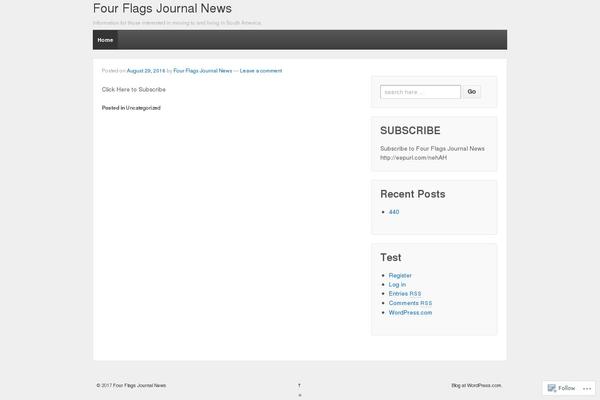This screenshot has height=400, width=600.
Task: Select the SUBSCRIBE widget heading
Action: pyautogui.click(x=410, y=131)
